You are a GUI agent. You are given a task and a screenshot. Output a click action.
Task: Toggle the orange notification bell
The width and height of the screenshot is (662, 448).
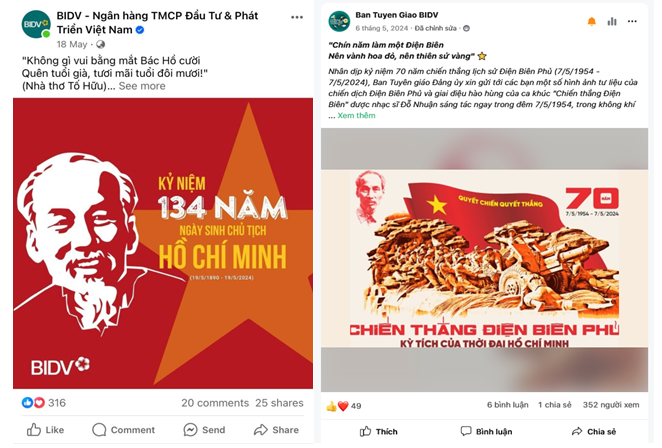coord(592,22)
